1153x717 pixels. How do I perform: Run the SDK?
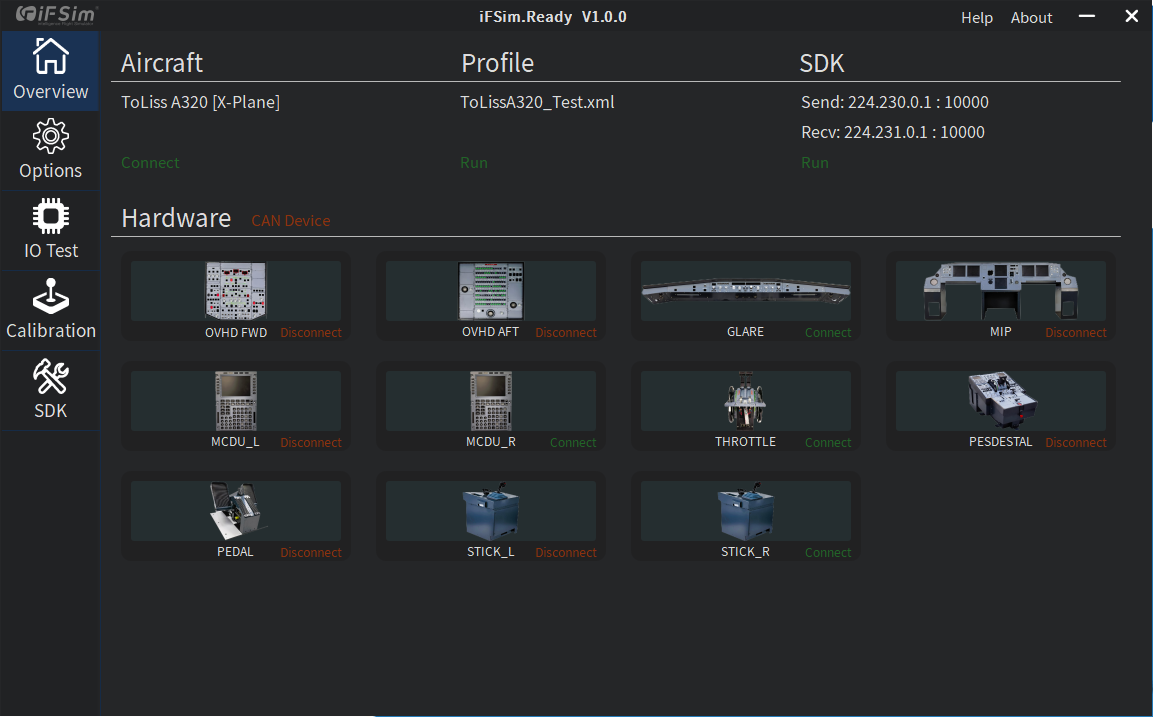[815, 163]
